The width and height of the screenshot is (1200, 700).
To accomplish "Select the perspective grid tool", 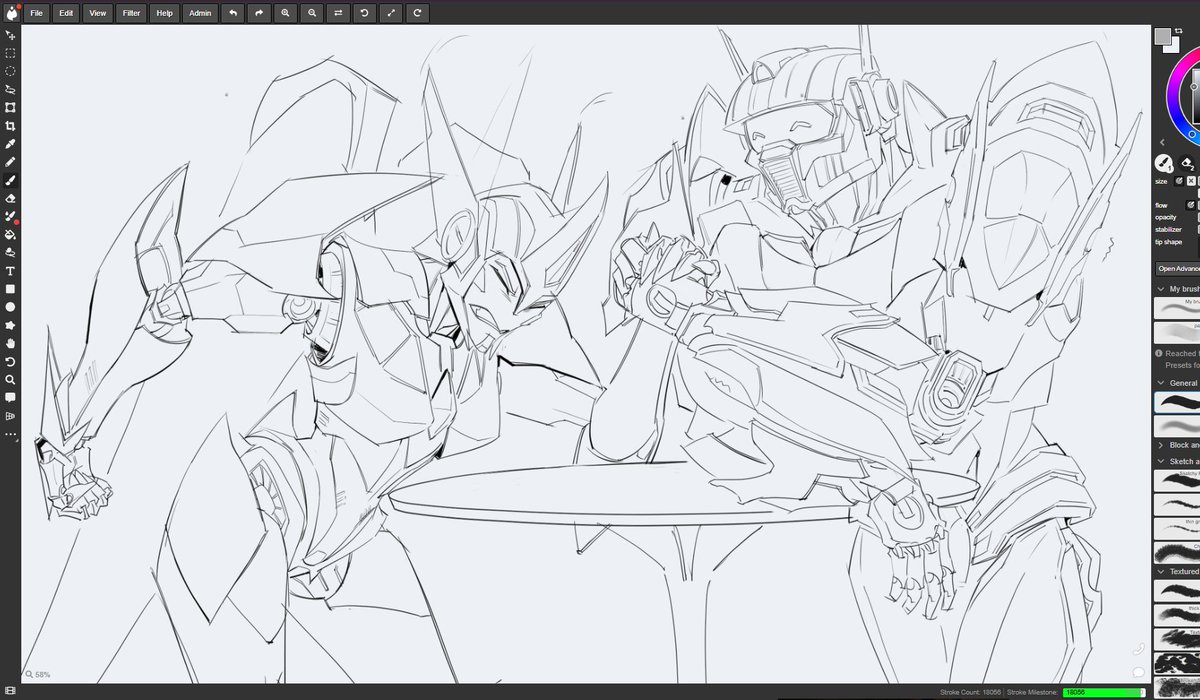I will (10, 416).
